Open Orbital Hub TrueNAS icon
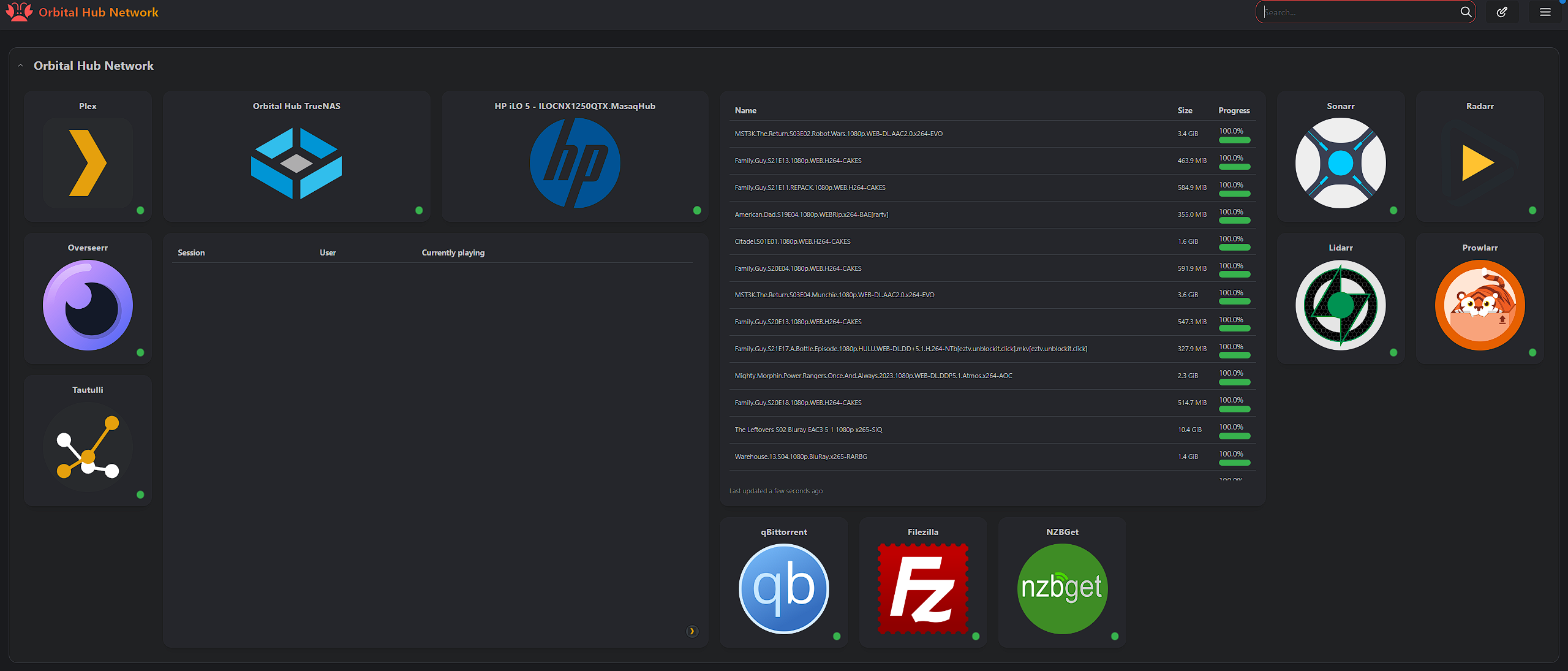The height and width of the screenshot is (671, 1568). pyautogui.click(x=296, y=163)
